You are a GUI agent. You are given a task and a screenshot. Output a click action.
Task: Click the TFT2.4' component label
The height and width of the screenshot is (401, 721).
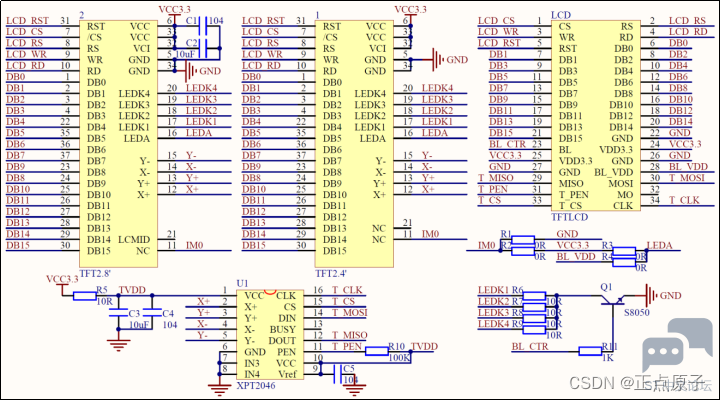coord(331,274)
